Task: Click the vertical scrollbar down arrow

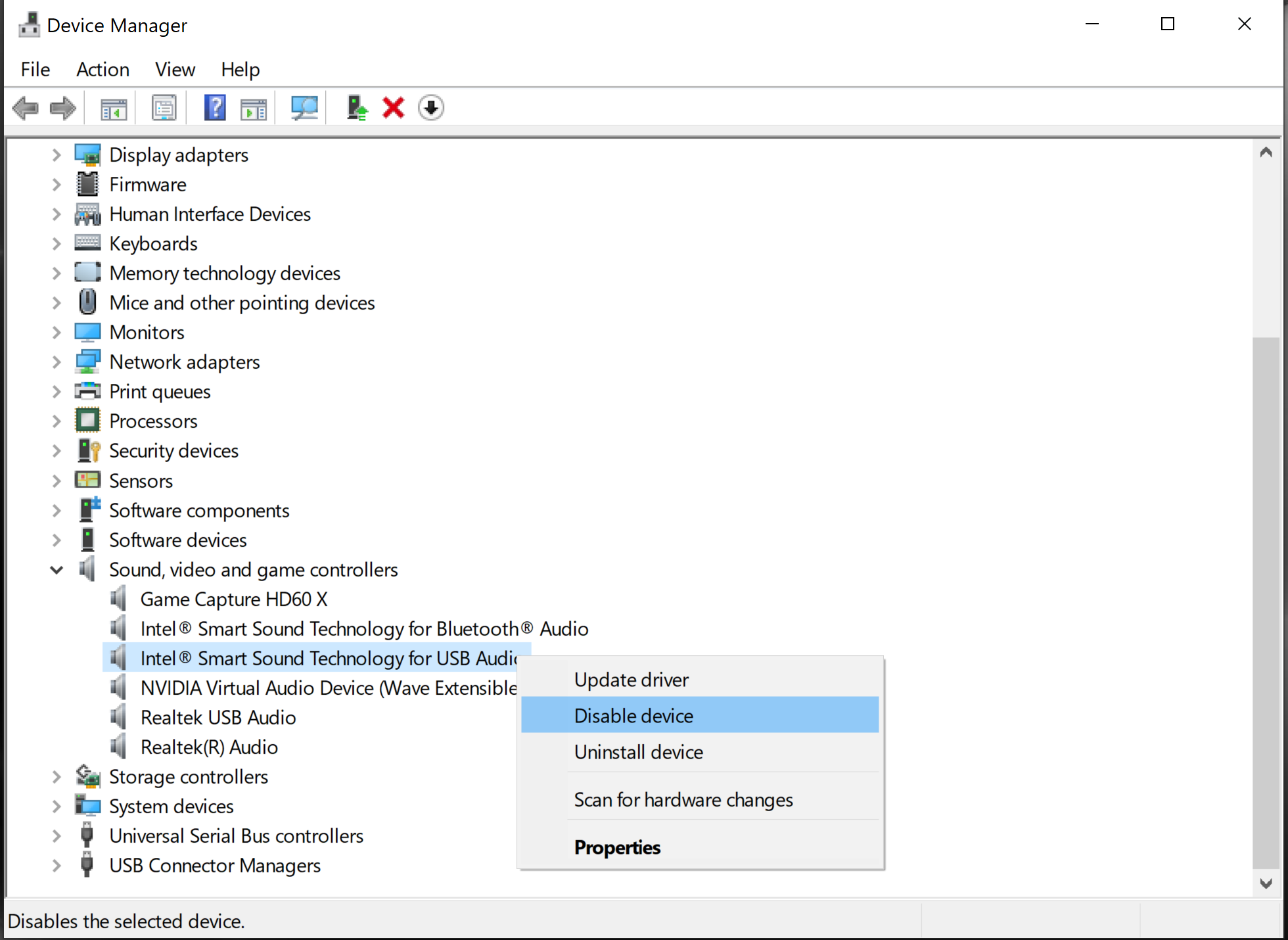Action: [x=1266, y=883]
